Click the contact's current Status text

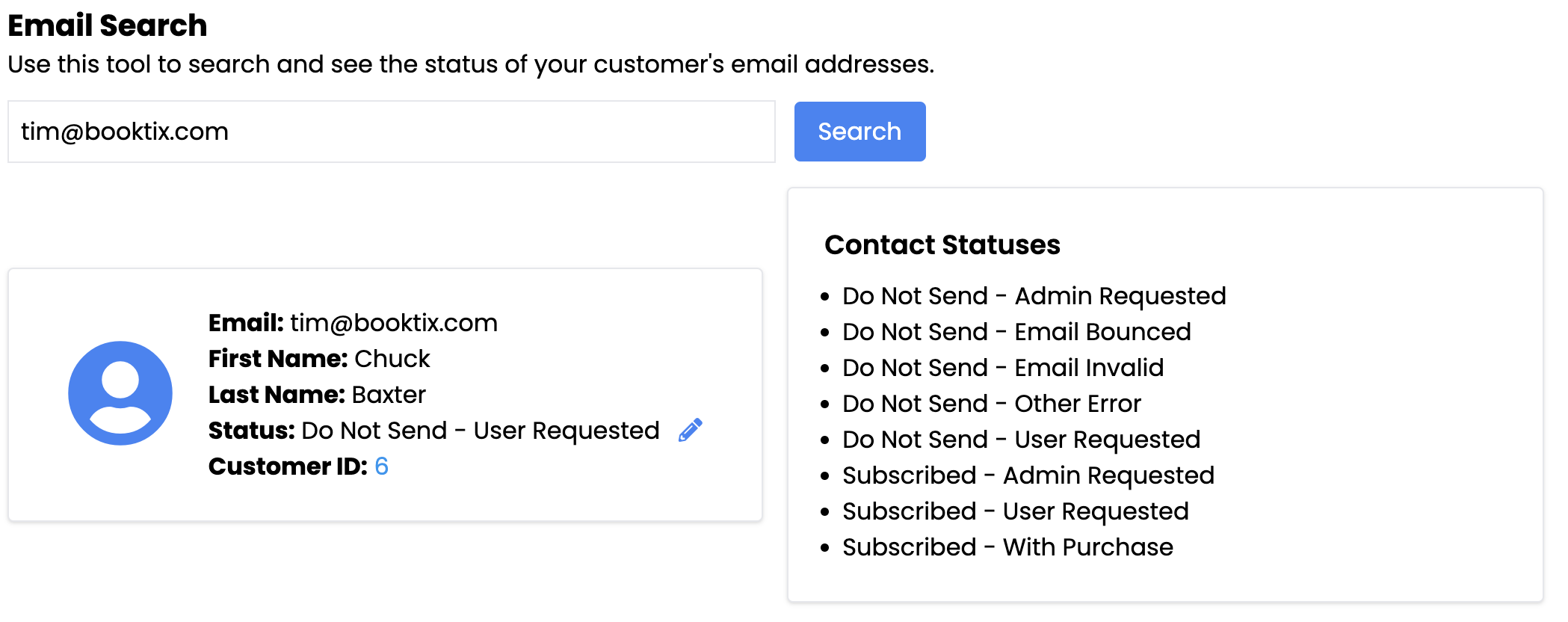point(480,431)
